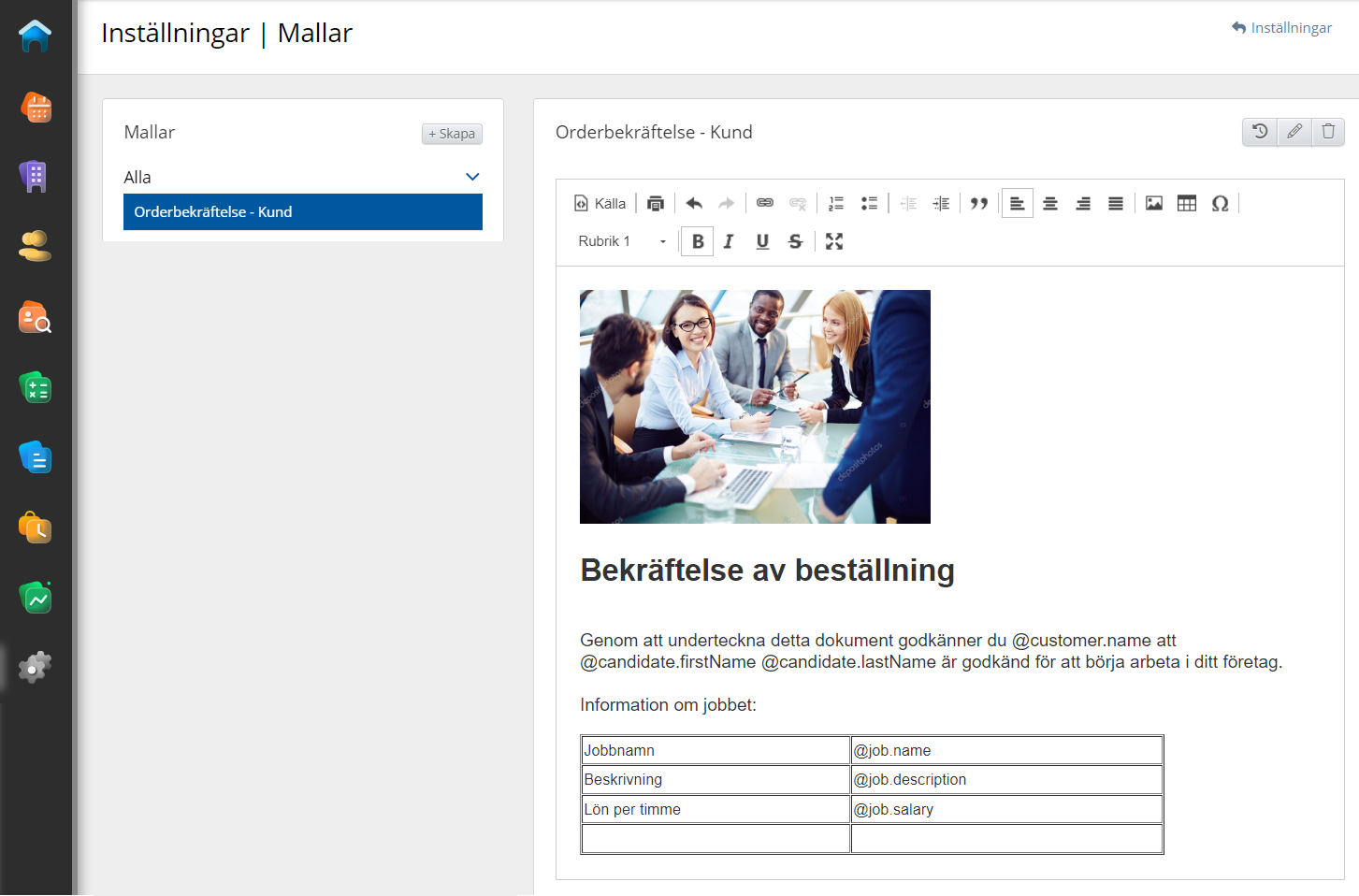Insert a table using the table icon

pos(1187,203)
